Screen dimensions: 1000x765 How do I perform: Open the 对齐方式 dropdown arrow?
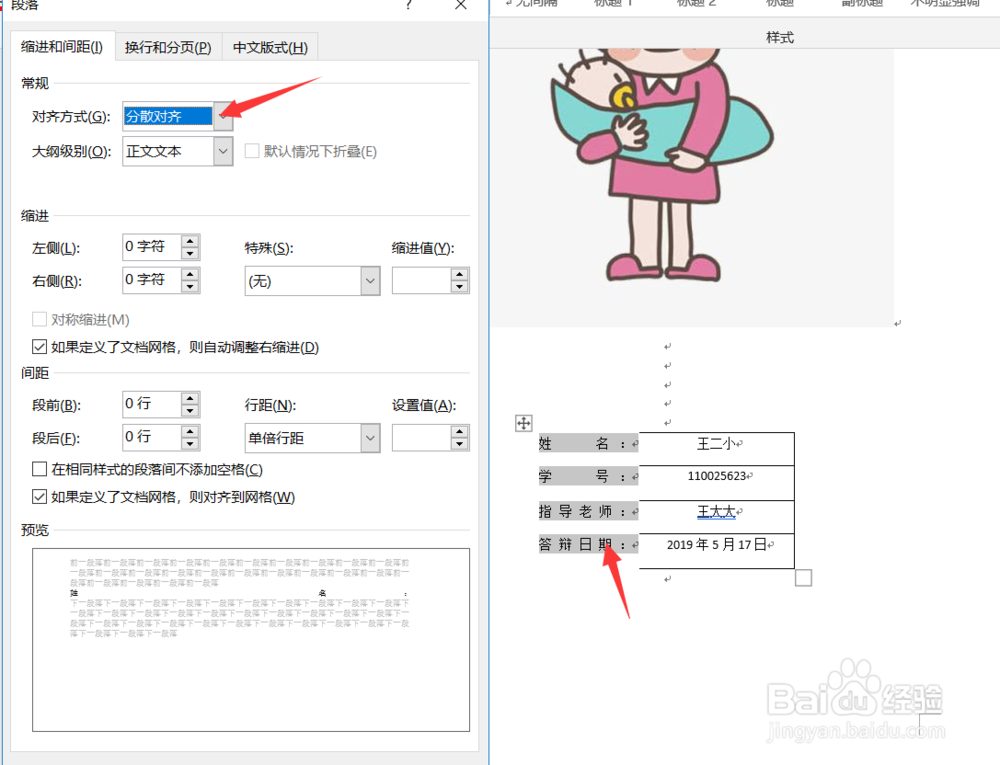click(x=223, y=116)
